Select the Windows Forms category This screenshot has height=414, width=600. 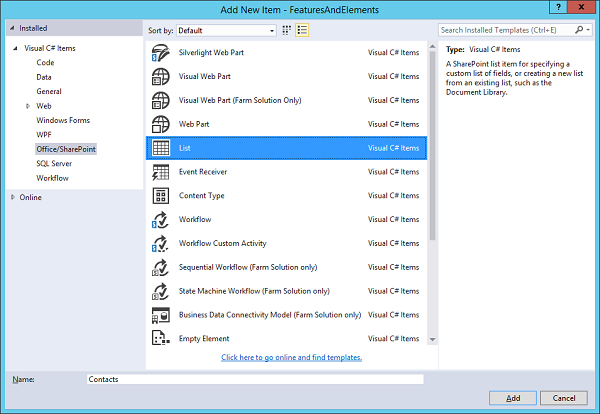(x=63, y=119)
